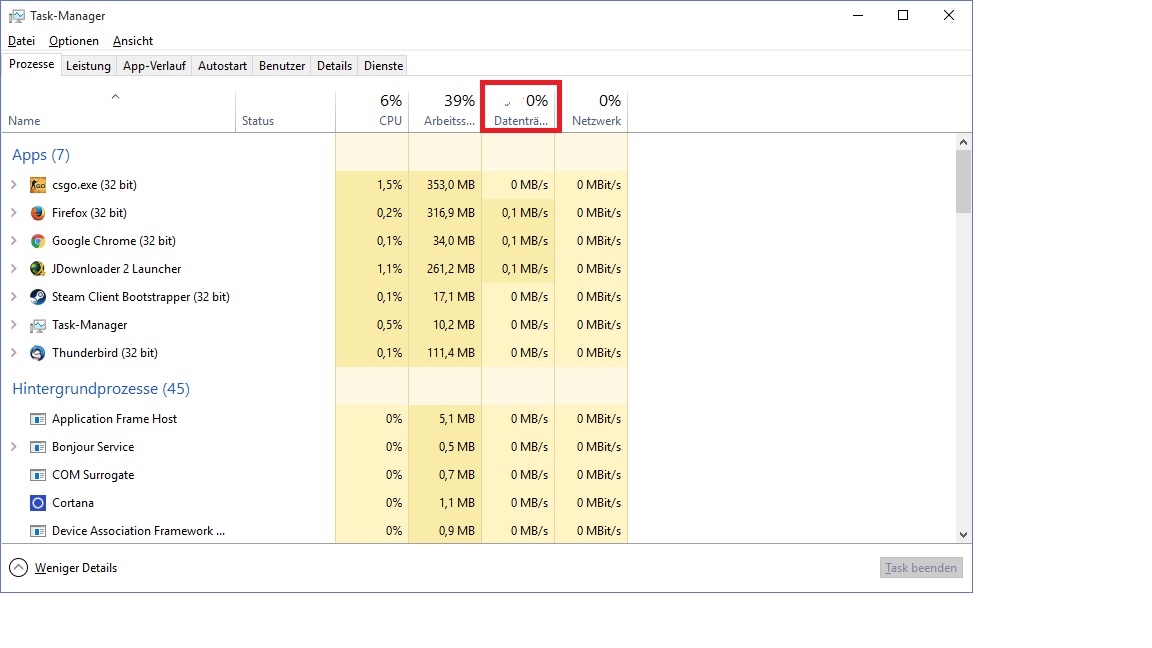Switch to the Benutzer tab

pyautogui.click(x=282, y=66)
